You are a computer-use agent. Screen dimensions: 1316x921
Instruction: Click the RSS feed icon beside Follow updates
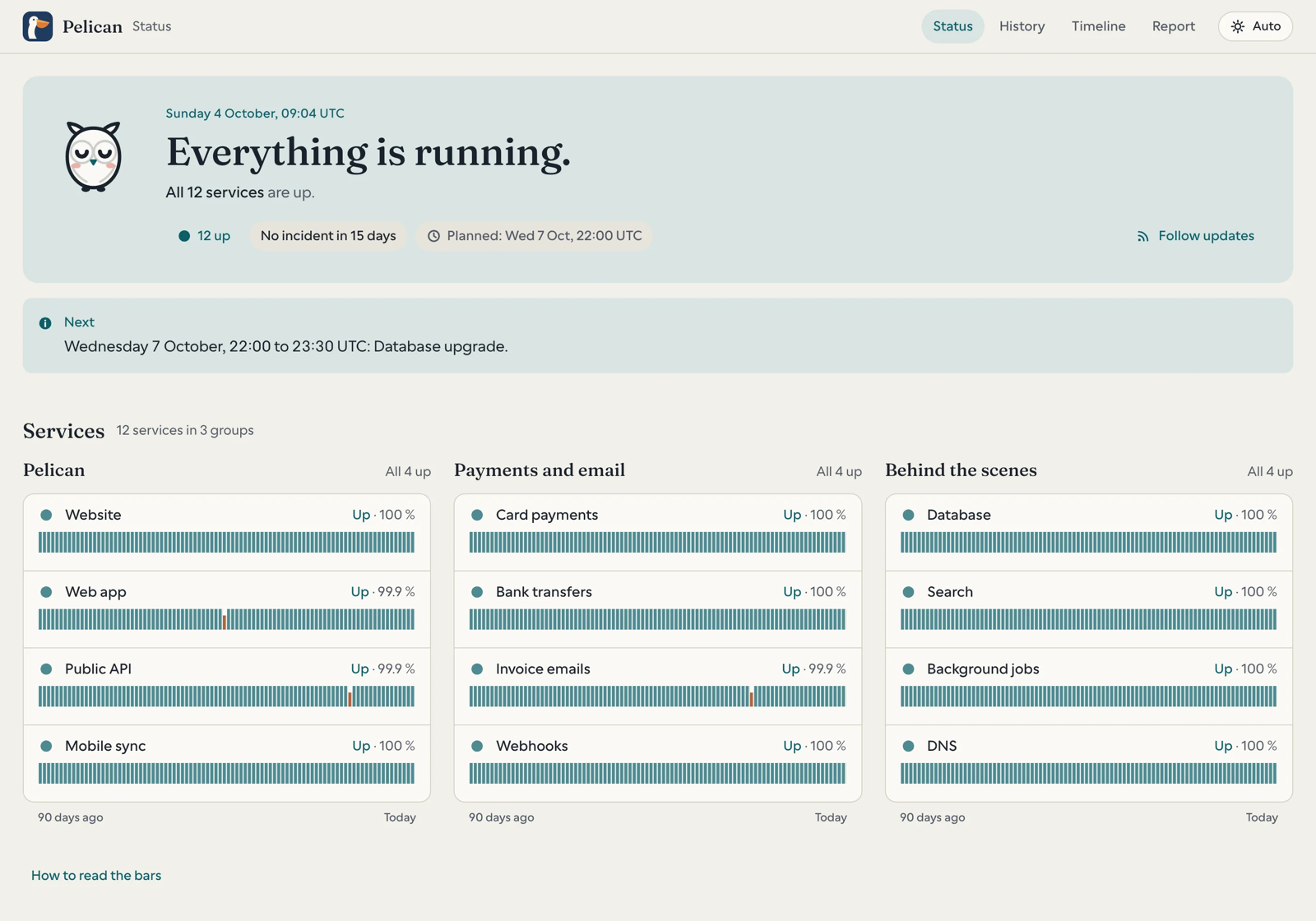pos(1142,236)
